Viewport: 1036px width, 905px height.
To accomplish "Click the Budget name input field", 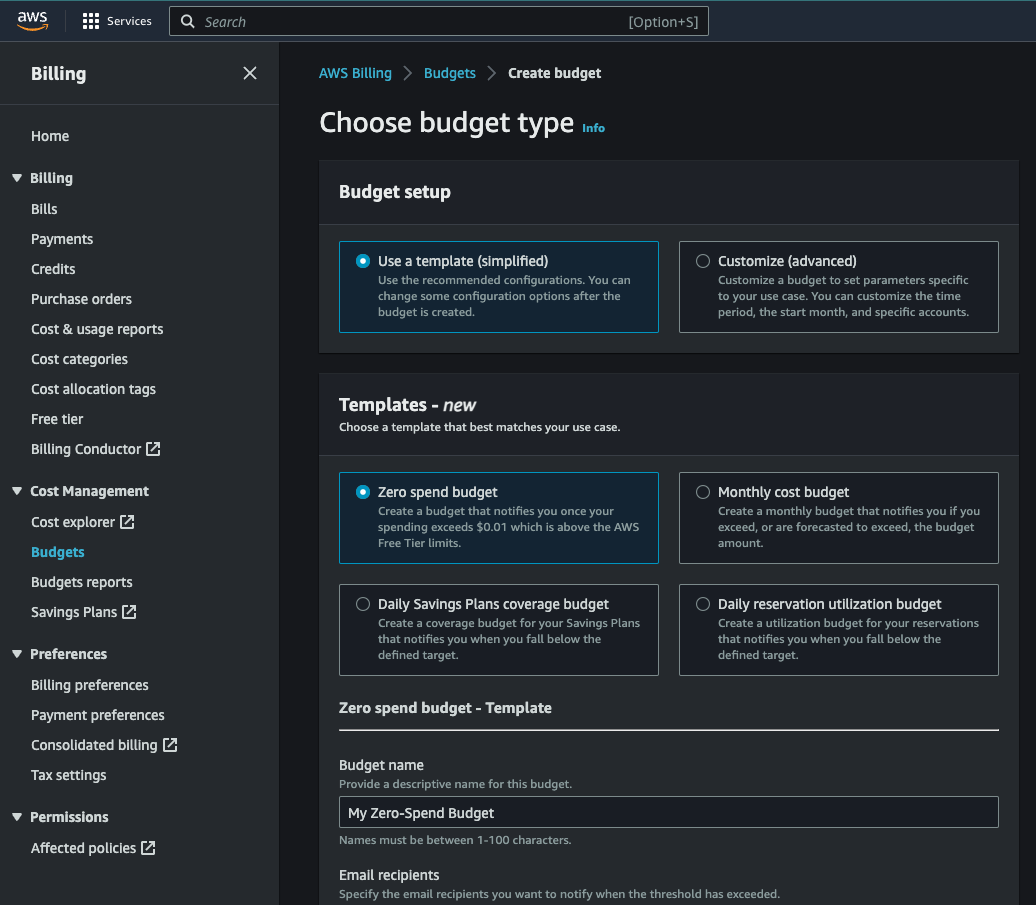I will point(669,813).
